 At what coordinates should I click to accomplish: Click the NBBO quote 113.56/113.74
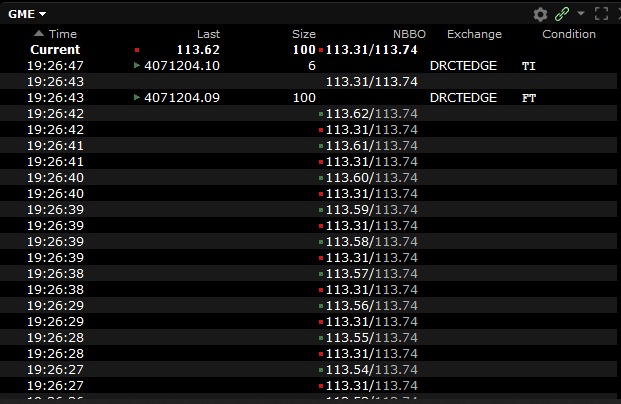click(371, 306)
